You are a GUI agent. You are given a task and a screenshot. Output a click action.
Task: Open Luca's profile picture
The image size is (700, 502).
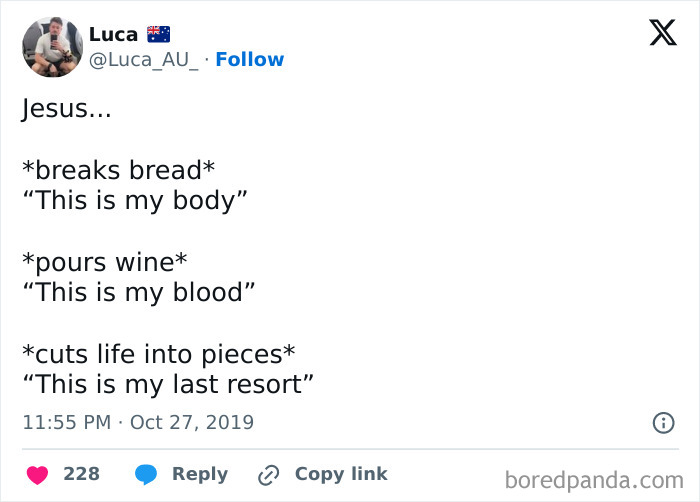pyautogui.click(x=52, y=46)
